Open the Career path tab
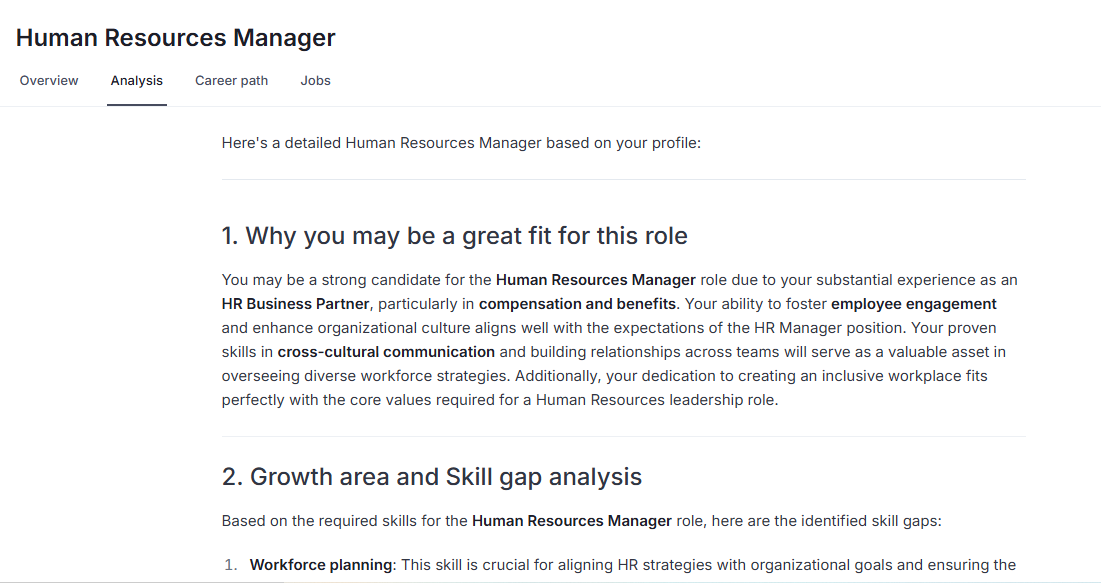 (231, 81)
